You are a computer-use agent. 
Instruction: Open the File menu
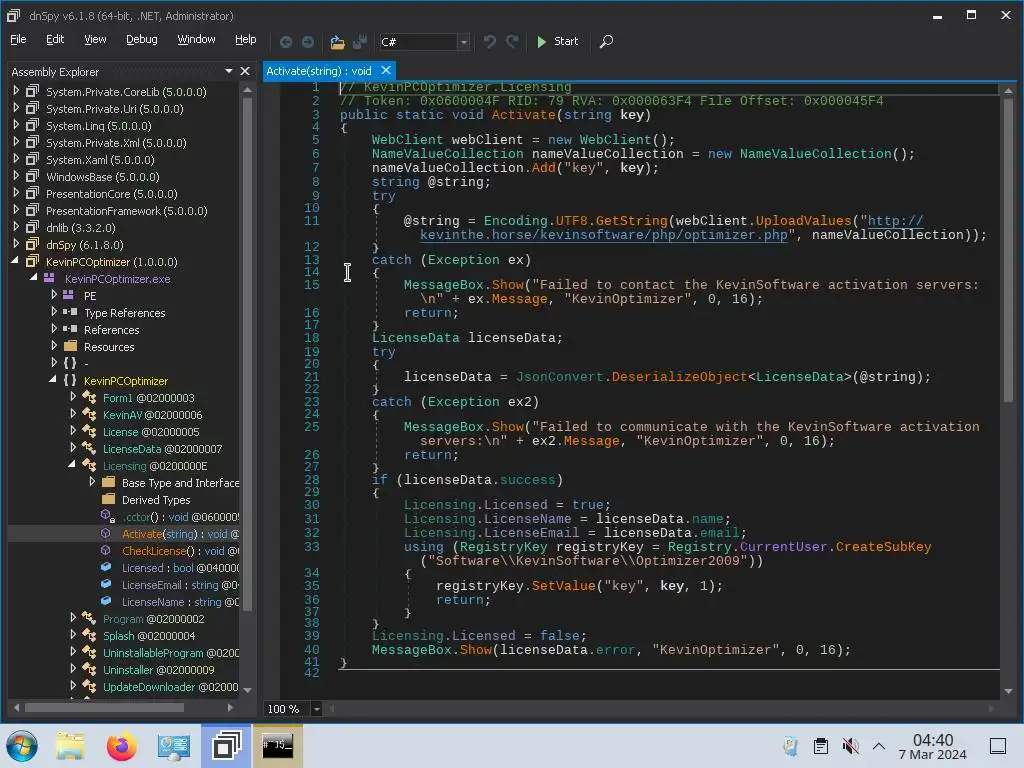coord(18,39)
